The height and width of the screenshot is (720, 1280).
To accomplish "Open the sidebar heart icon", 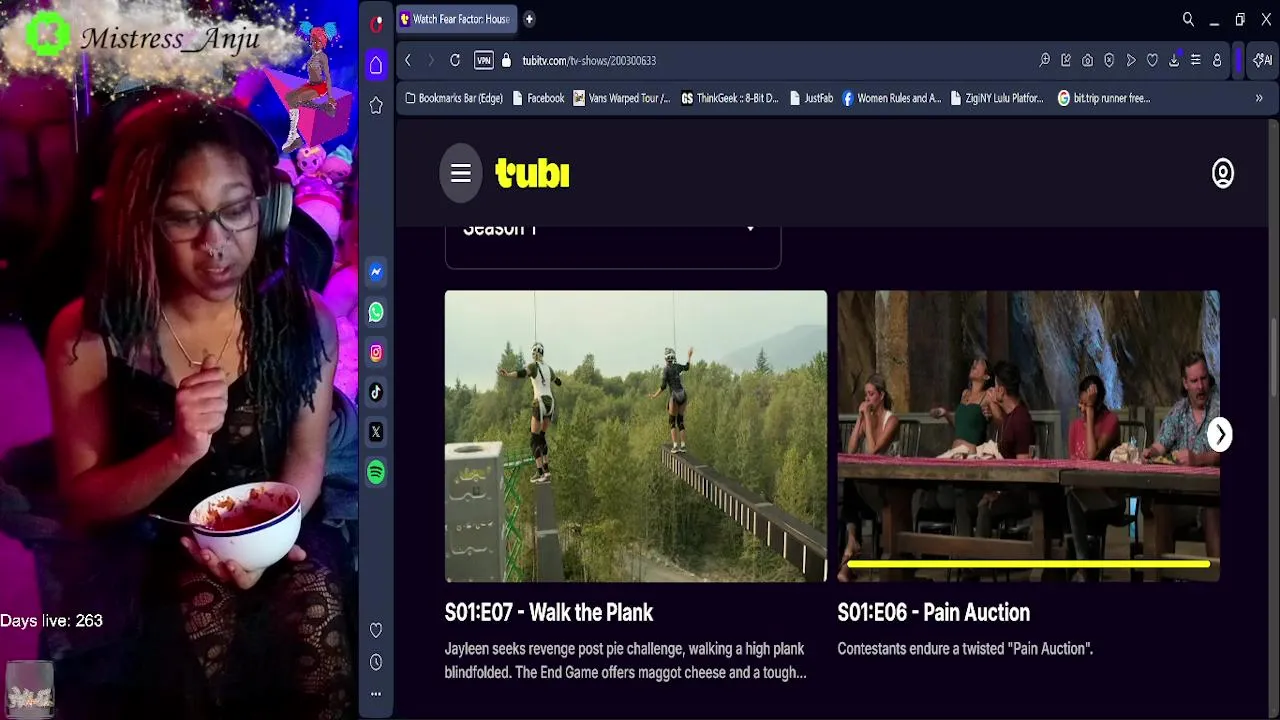I will pos(376,630).
